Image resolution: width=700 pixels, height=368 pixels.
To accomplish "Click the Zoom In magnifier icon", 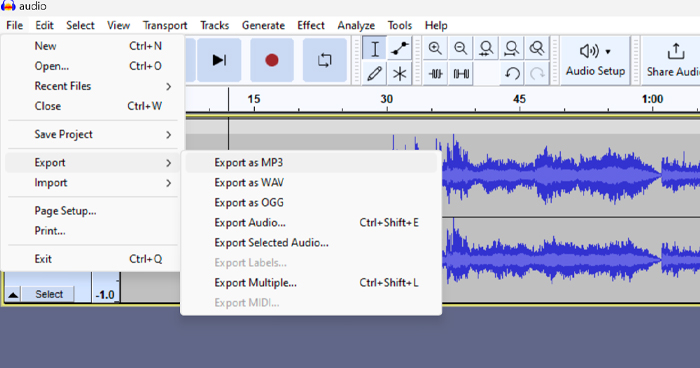I will click(435, 48).
